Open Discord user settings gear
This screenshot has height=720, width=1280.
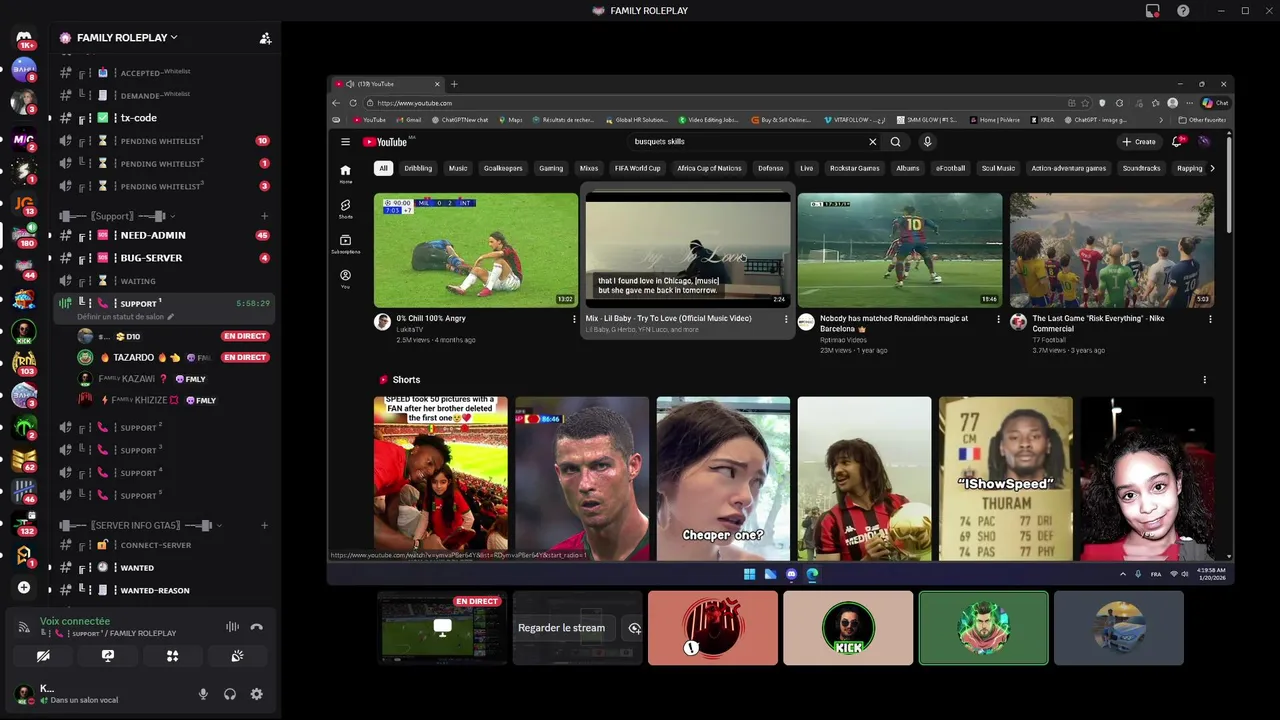257,694
